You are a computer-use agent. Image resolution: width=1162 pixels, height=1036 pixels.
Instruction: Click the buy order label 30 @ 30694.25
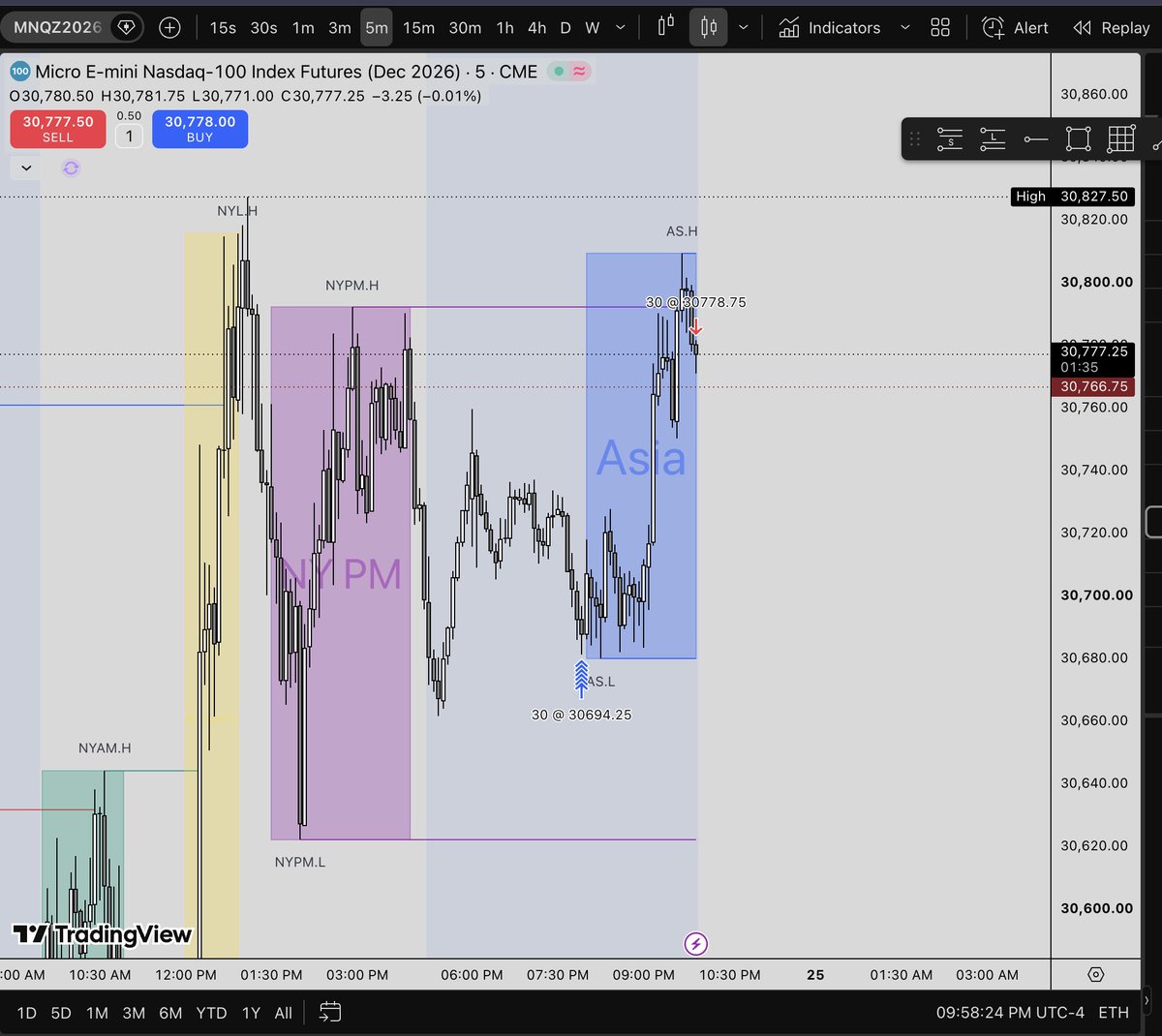pyautogui.click(x=581, y=715)
